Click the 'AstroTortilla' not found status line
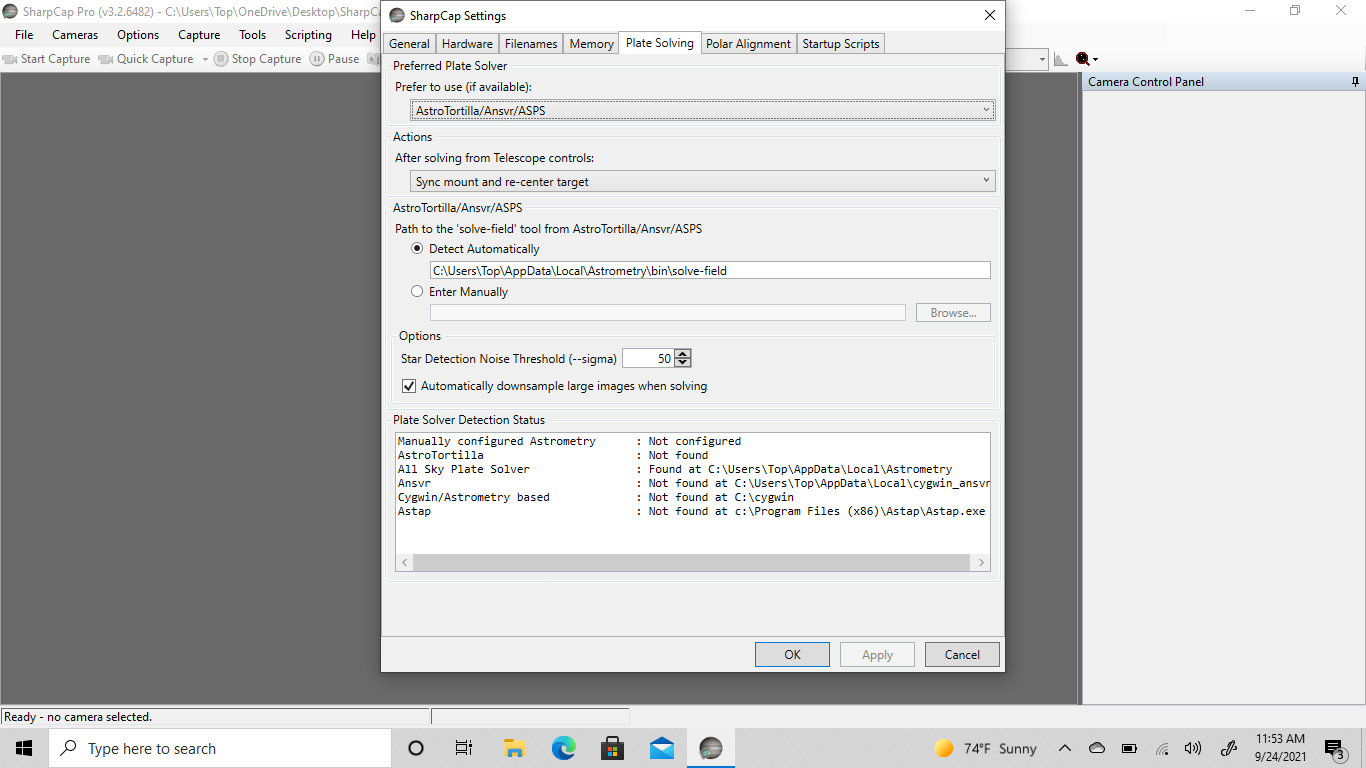Screen dimensions: 1366x768 [553, 455]
